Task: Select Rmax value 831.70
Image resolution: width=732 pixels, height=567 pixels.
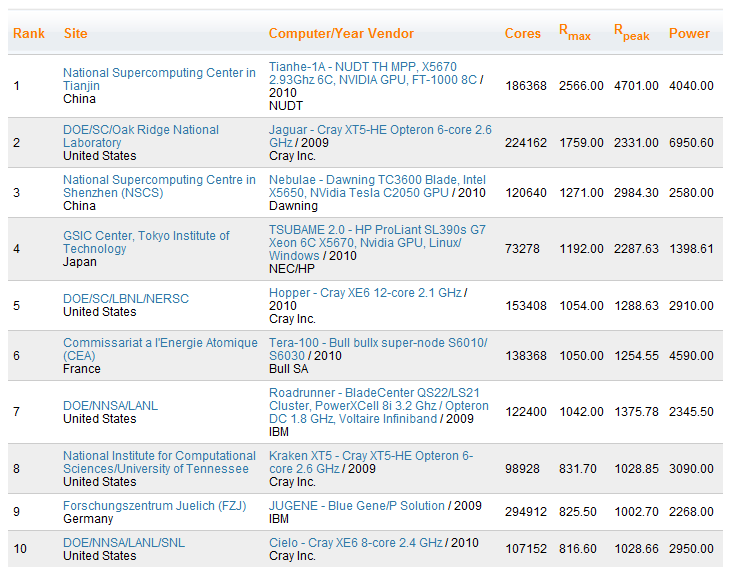Action: [578, 469]
